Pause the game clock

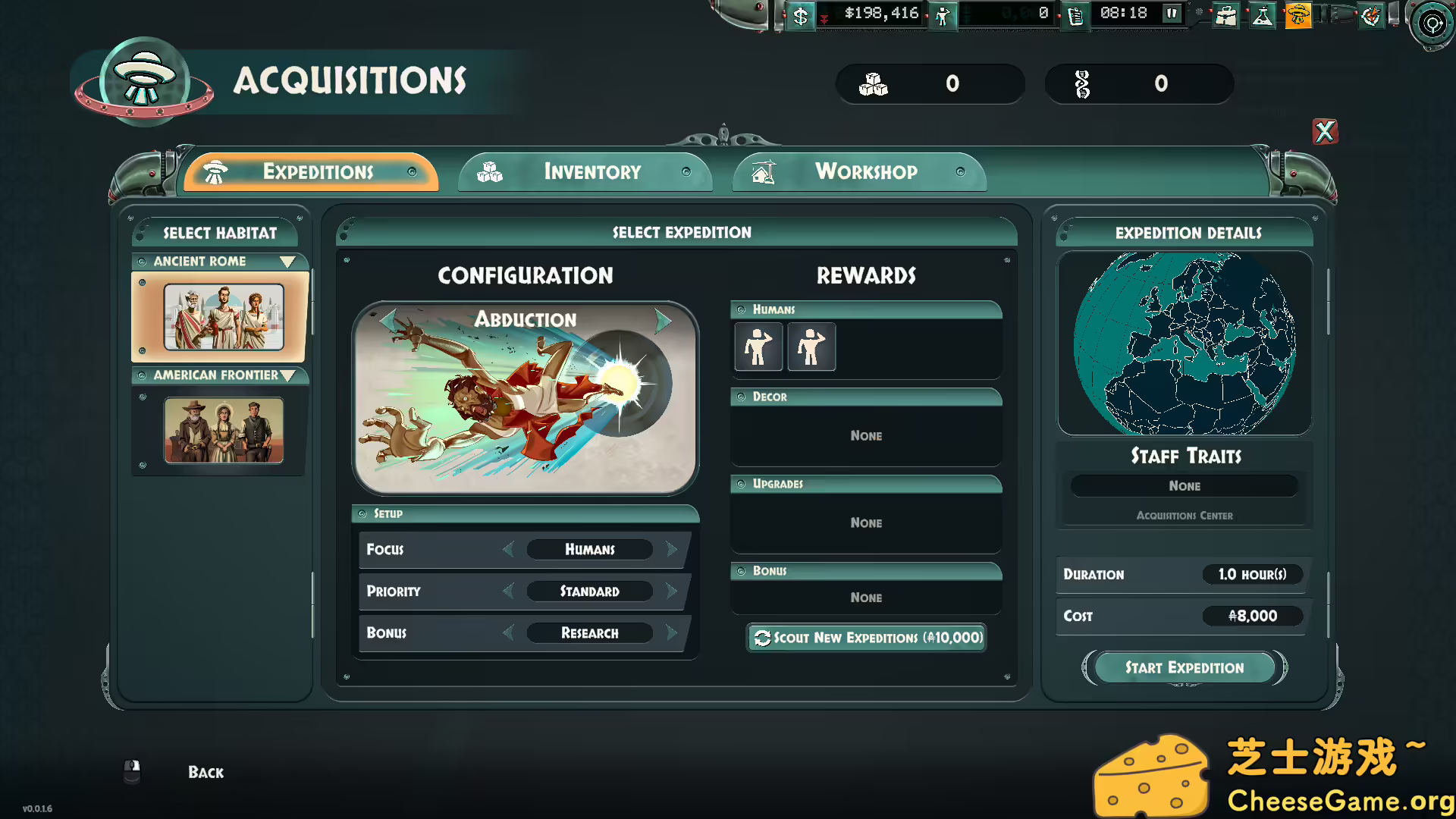pos(1171,13)
